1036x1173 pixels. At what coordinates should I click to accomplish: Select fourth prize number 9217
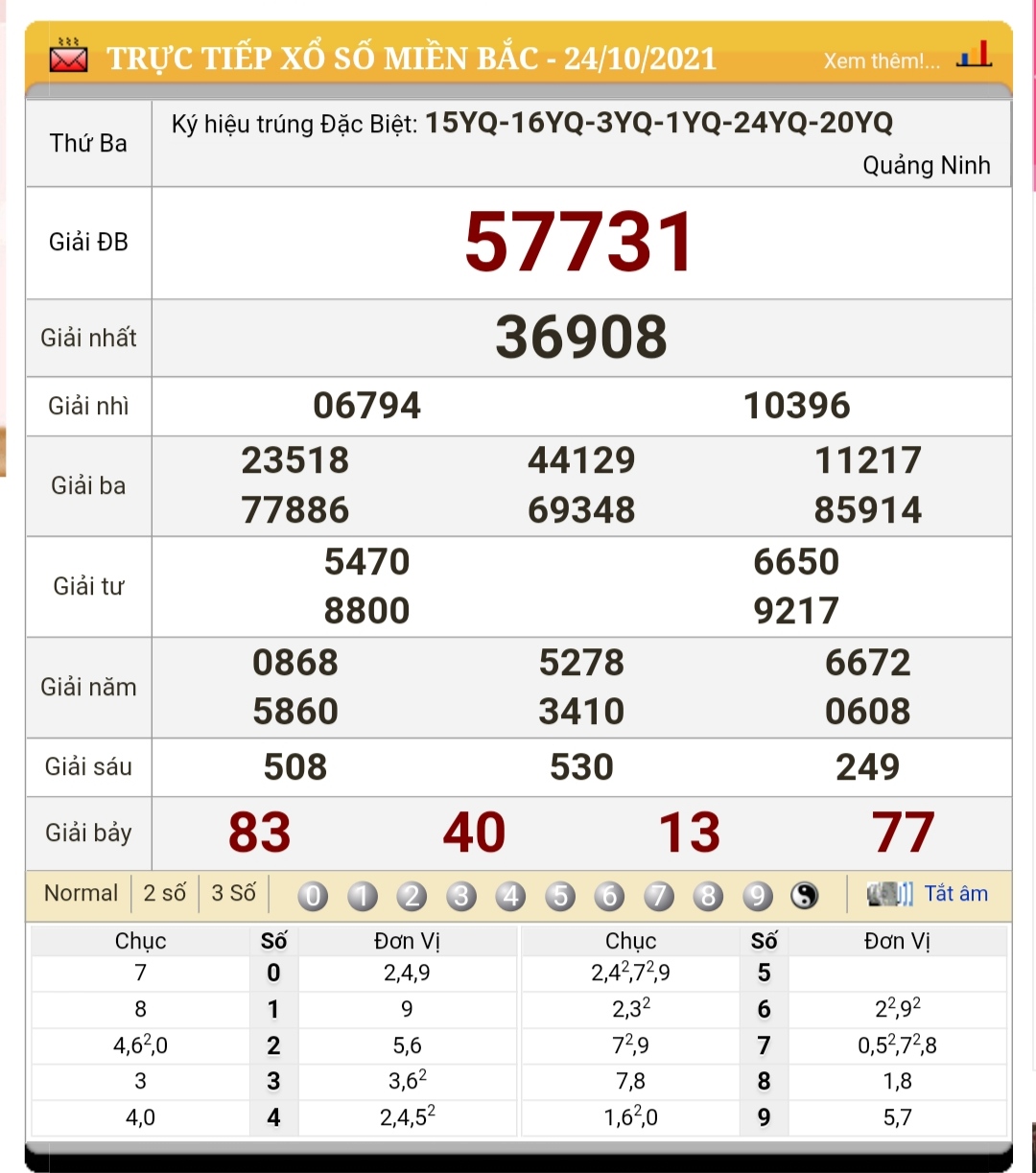tap(796, 611)
